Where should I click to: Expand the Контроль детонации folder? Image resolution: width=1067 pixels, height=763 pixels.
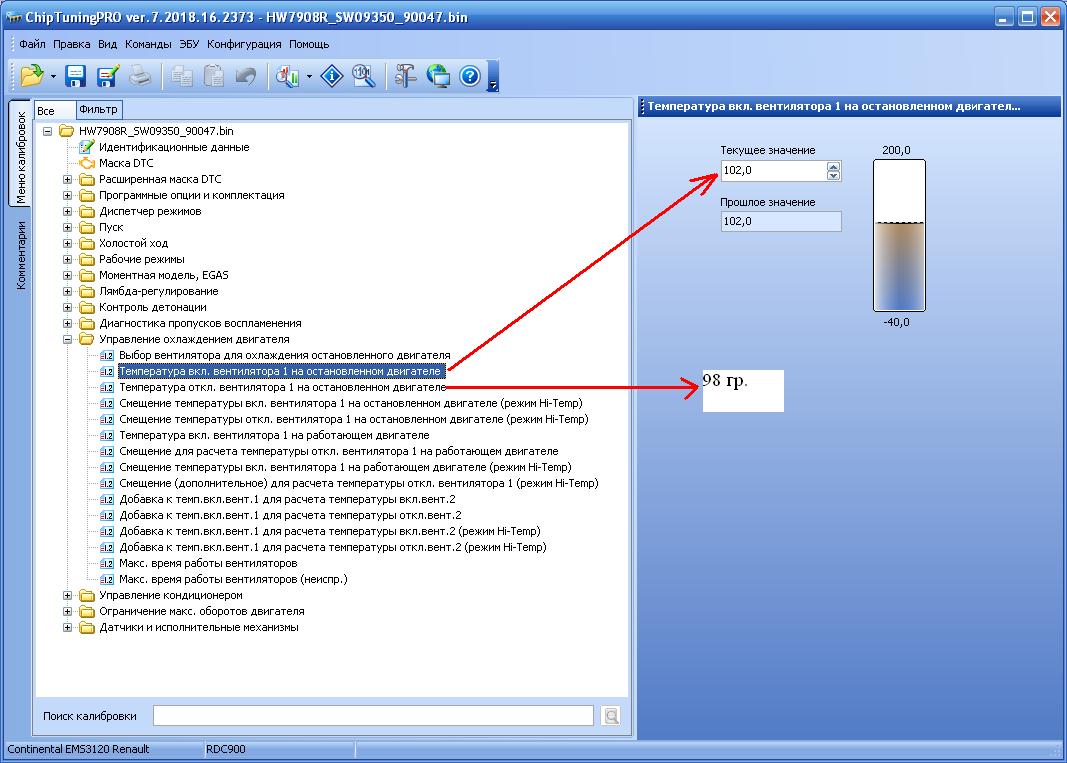(67, 307)
